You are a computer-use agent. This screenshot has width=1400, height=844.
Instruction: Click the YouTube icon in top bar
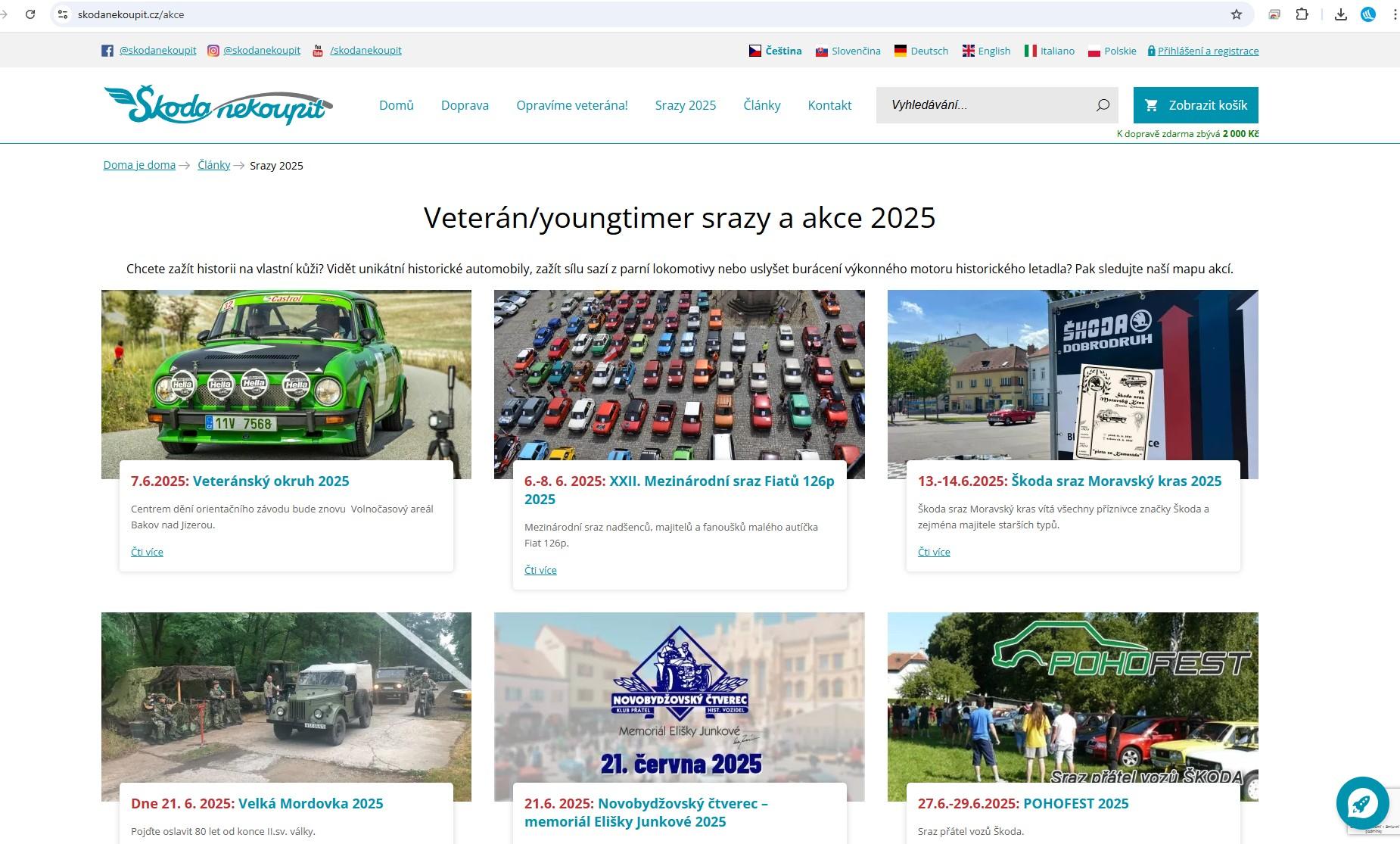[318, 51]
